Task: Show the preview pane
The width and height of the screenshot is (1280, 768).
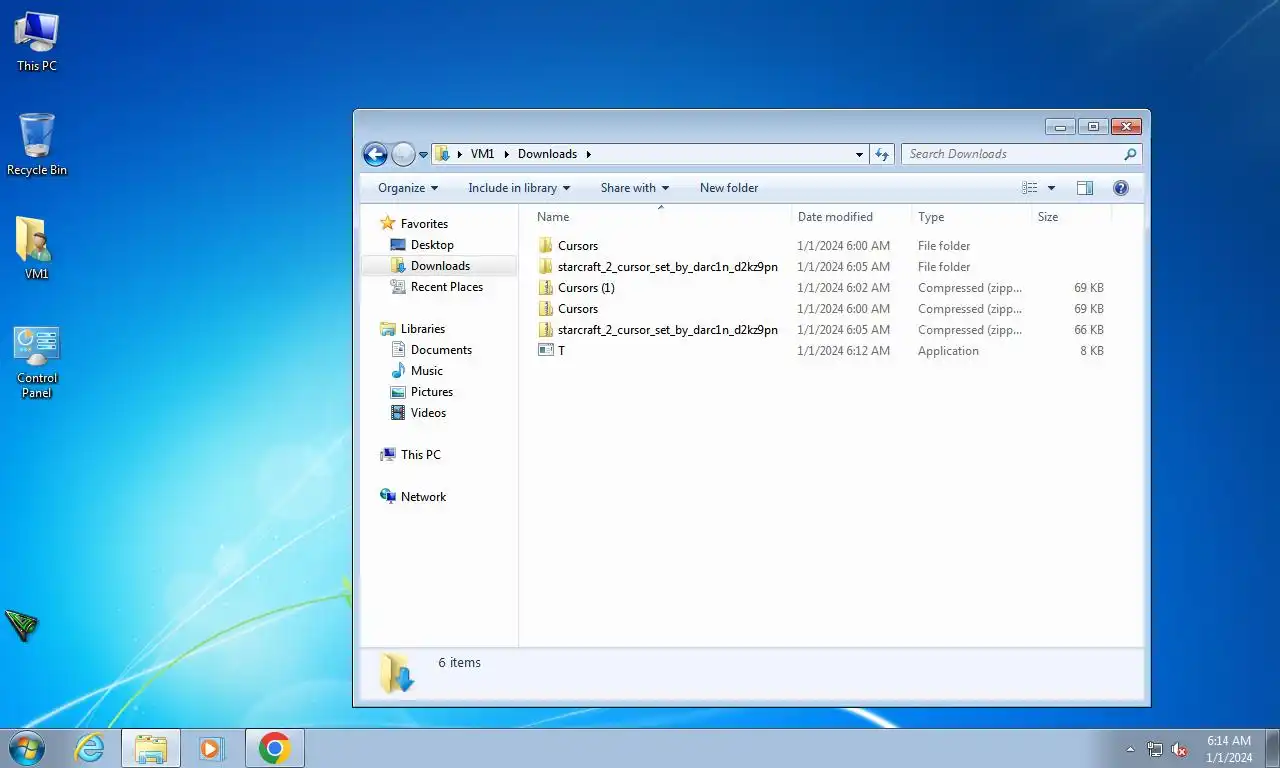Action: (x=1085, y=188)
